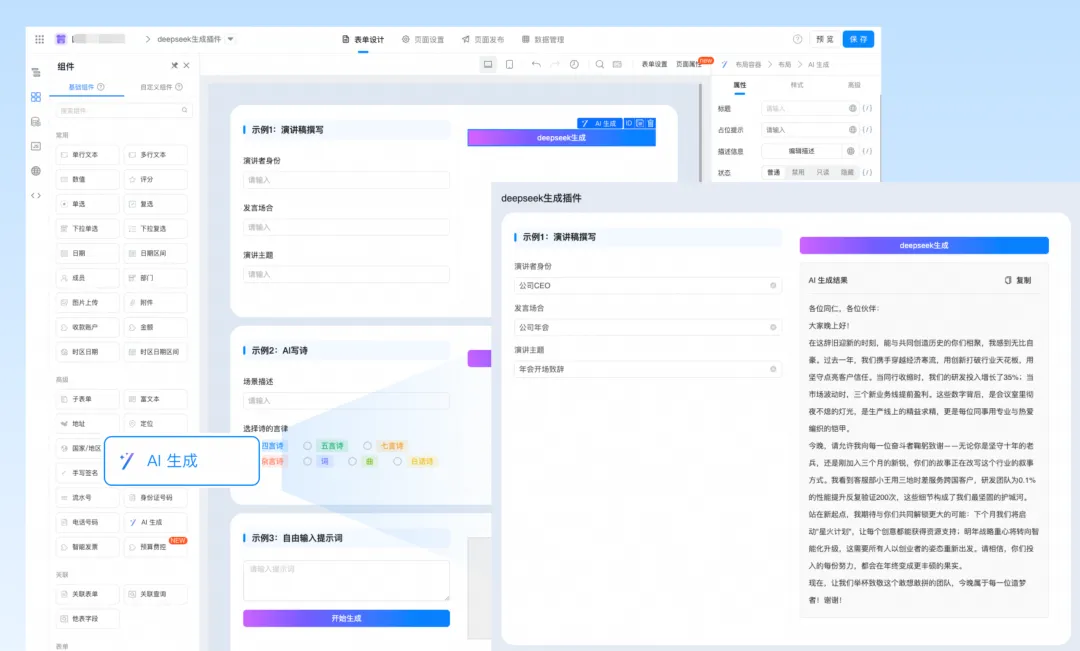This screenshot has height=651, width=1080.
Task: Duplicate the selected AI 生成 component
Action: pyautogui.click(x=640, y=123)
